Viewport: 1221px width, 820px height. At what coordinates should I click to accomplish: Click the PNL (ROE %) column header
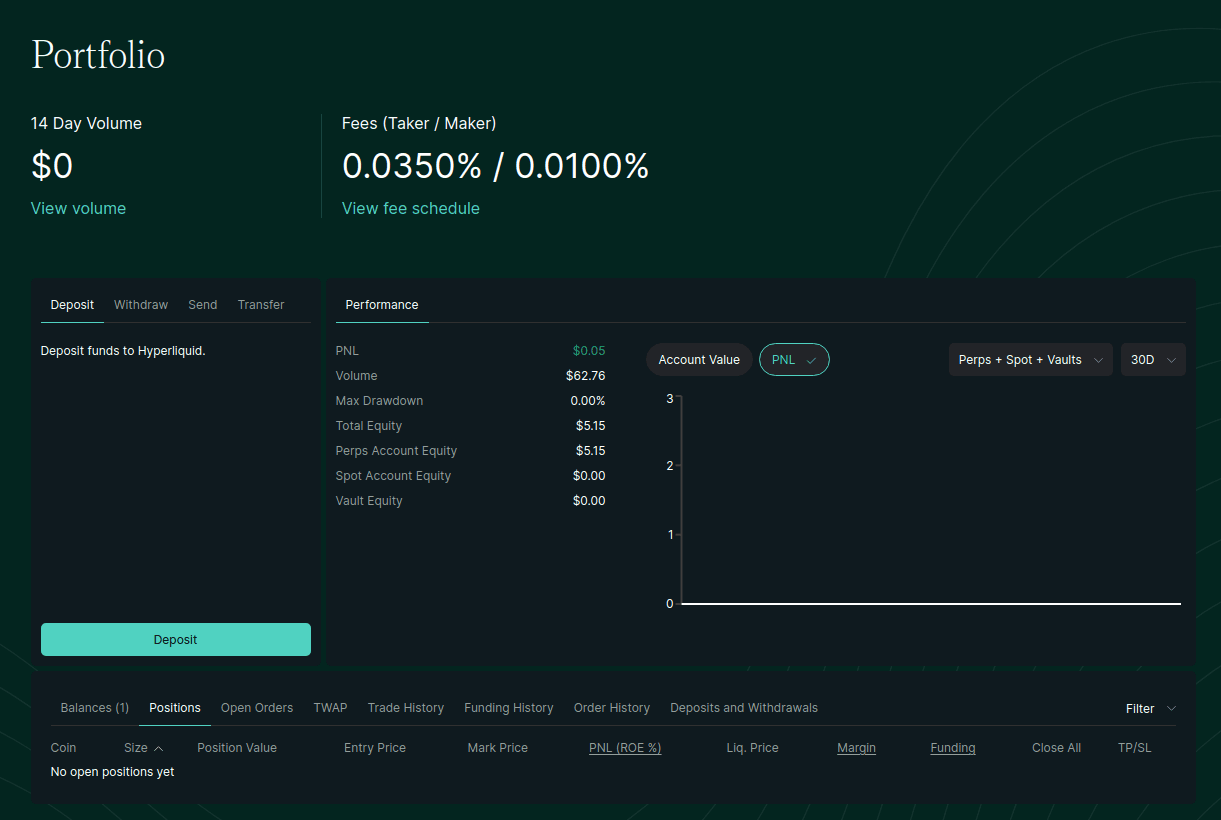(x=625, y=748)
